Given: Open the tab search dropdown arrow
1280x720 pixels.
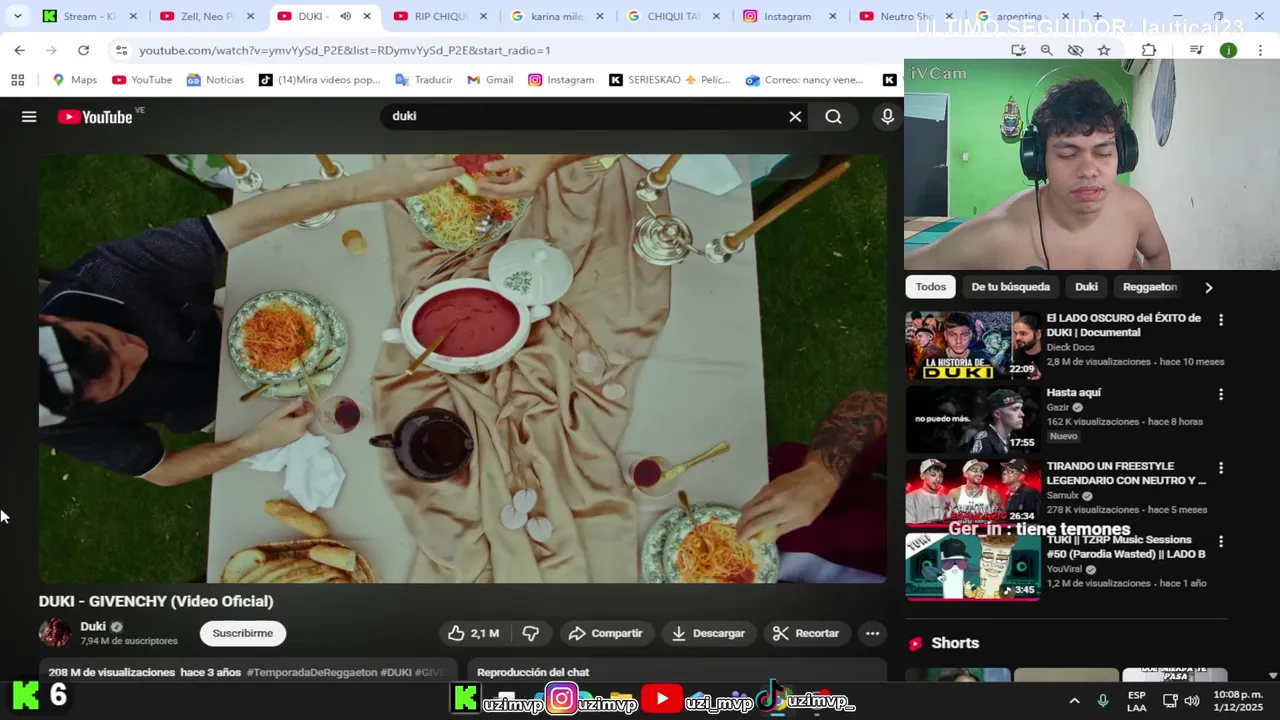Looking at the screenshot, I should click(17, 16).
